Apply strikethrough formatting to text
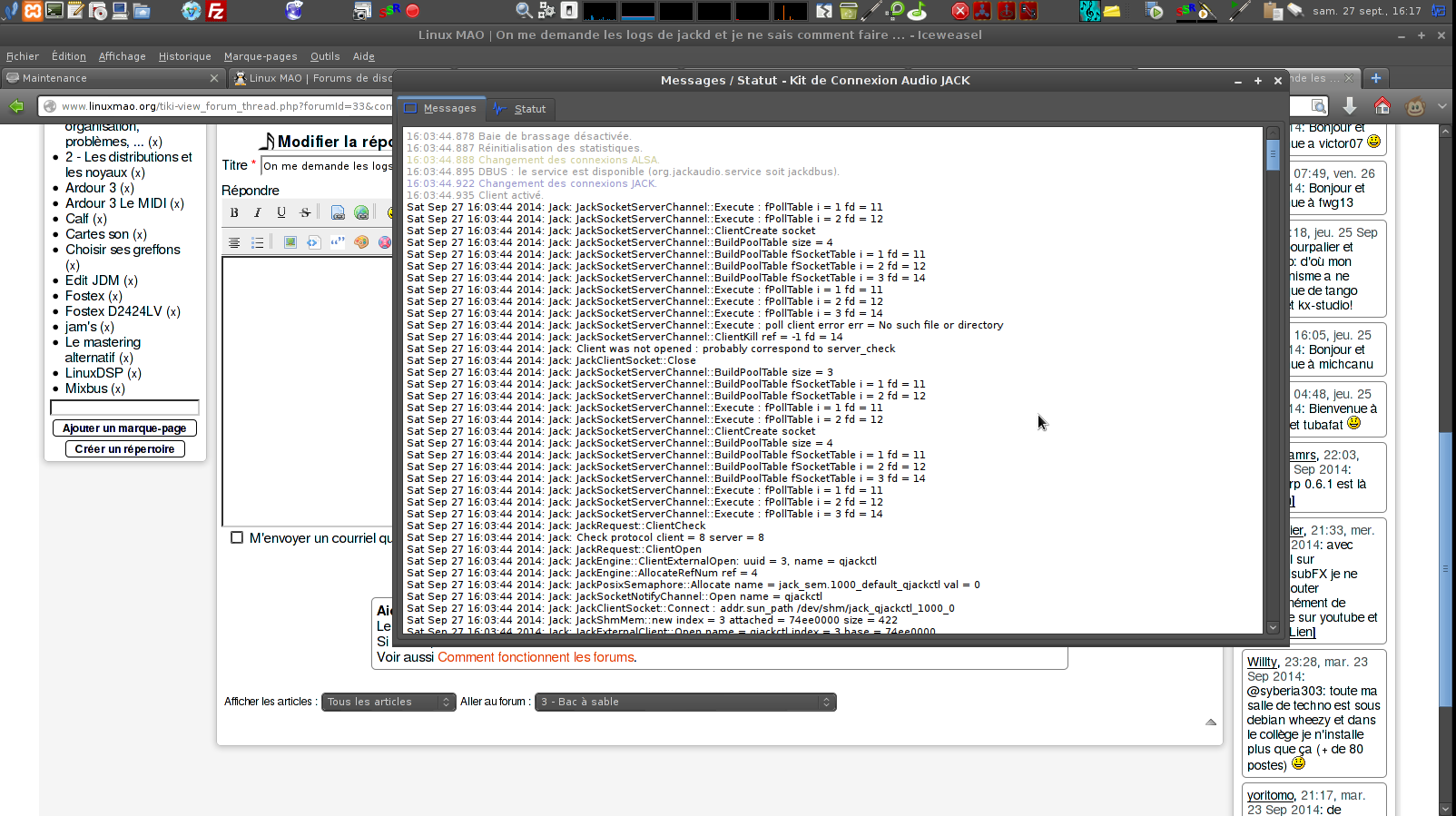The image size is (1456, 816). coord(305,212)
